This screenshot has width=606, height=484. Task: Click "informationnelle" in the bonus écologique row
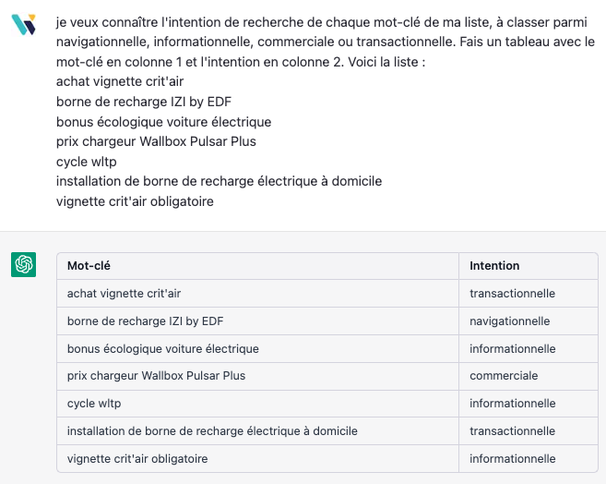tap(512, 349)
